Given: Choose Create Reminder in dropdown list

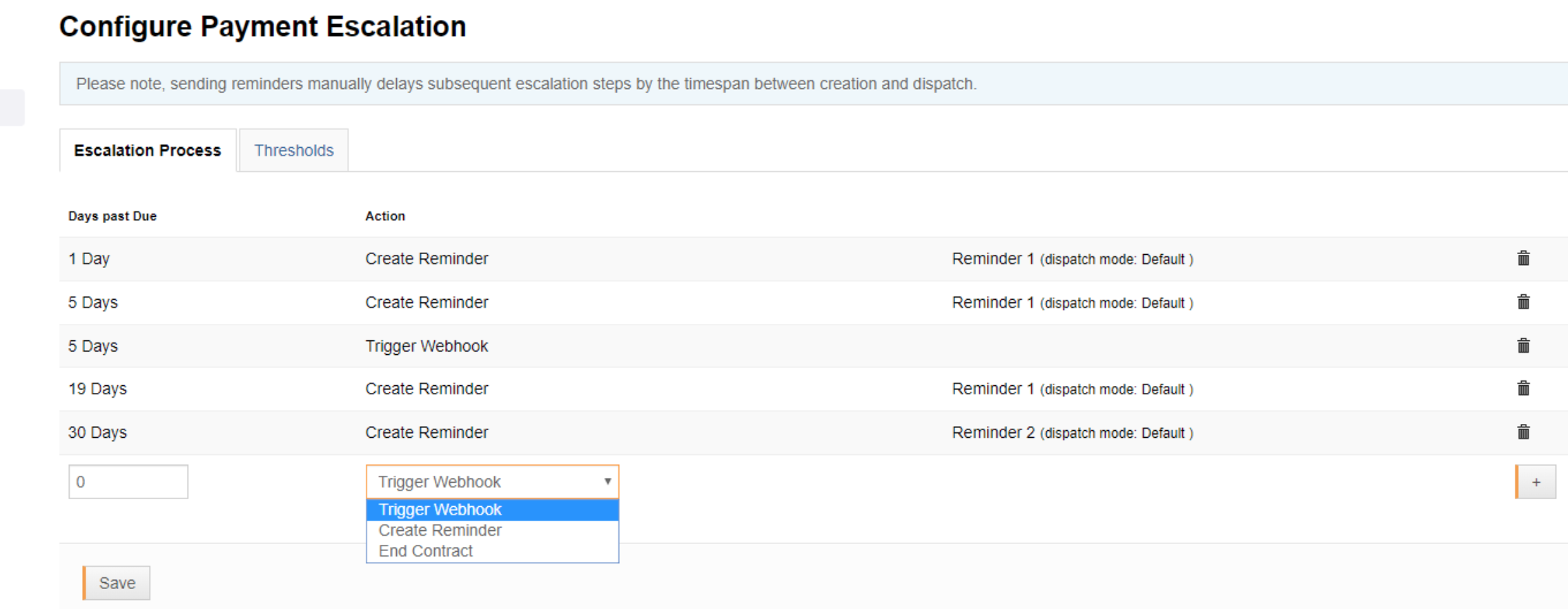Looking at the screenshot, I should point(492,530).
